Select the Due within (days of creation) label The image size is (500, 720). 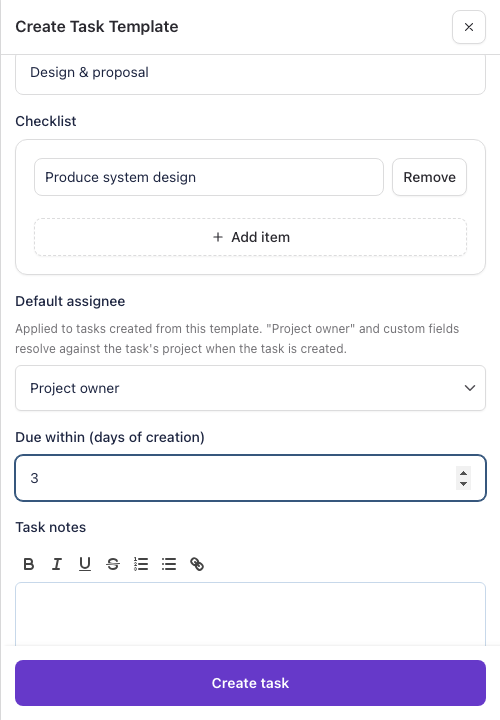pyautogui.click(x=110, y=437)
